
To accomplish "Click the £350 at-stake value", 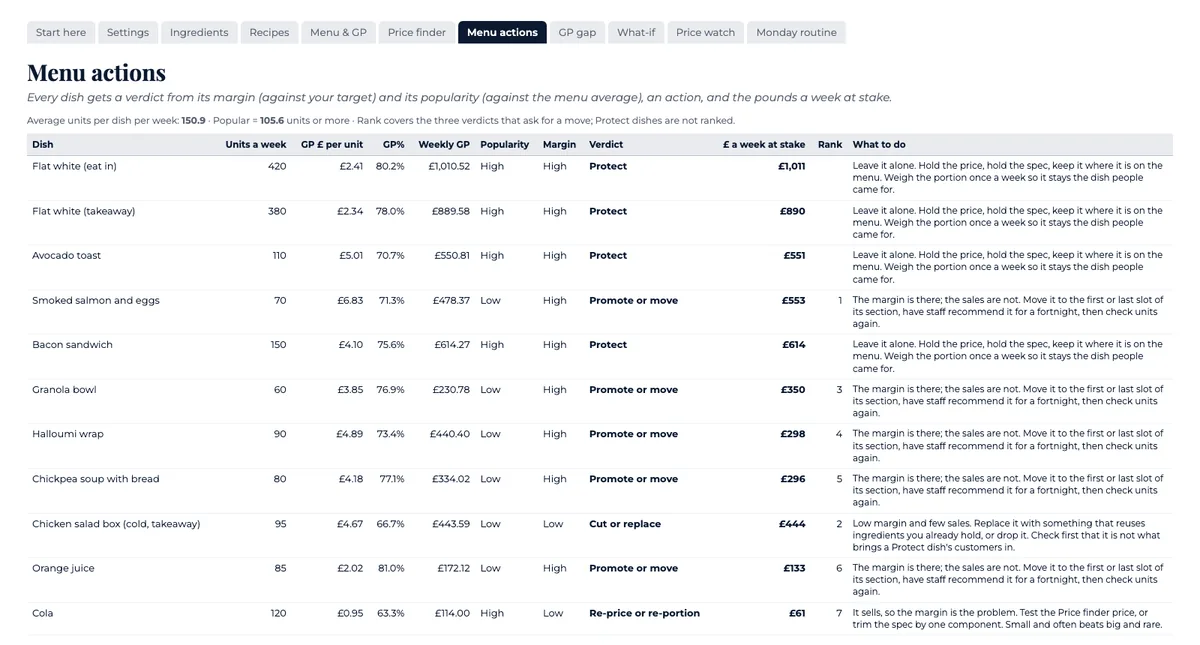I will tap(793, 389).
